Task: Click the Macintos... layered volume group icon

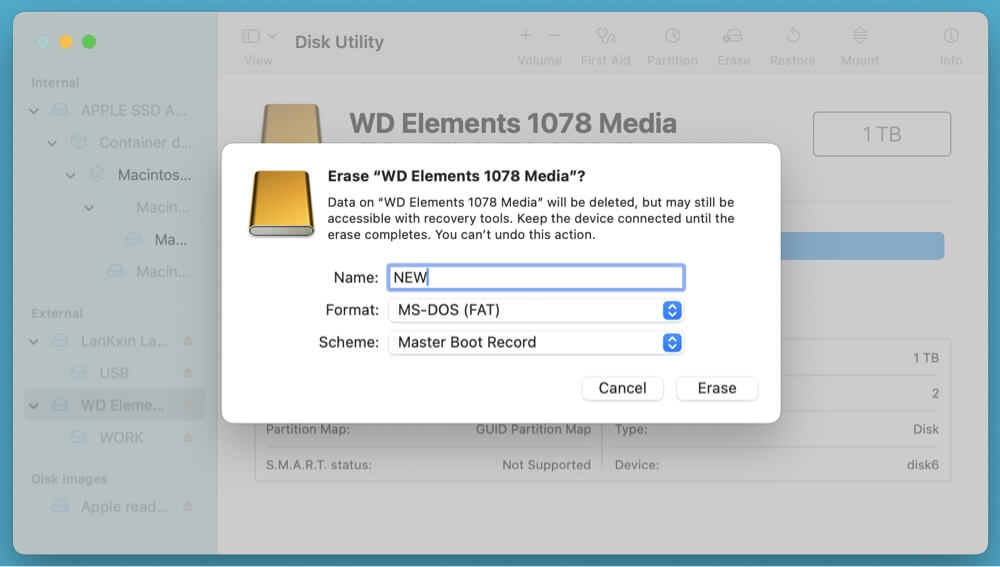Action: (x=96, y=175)
